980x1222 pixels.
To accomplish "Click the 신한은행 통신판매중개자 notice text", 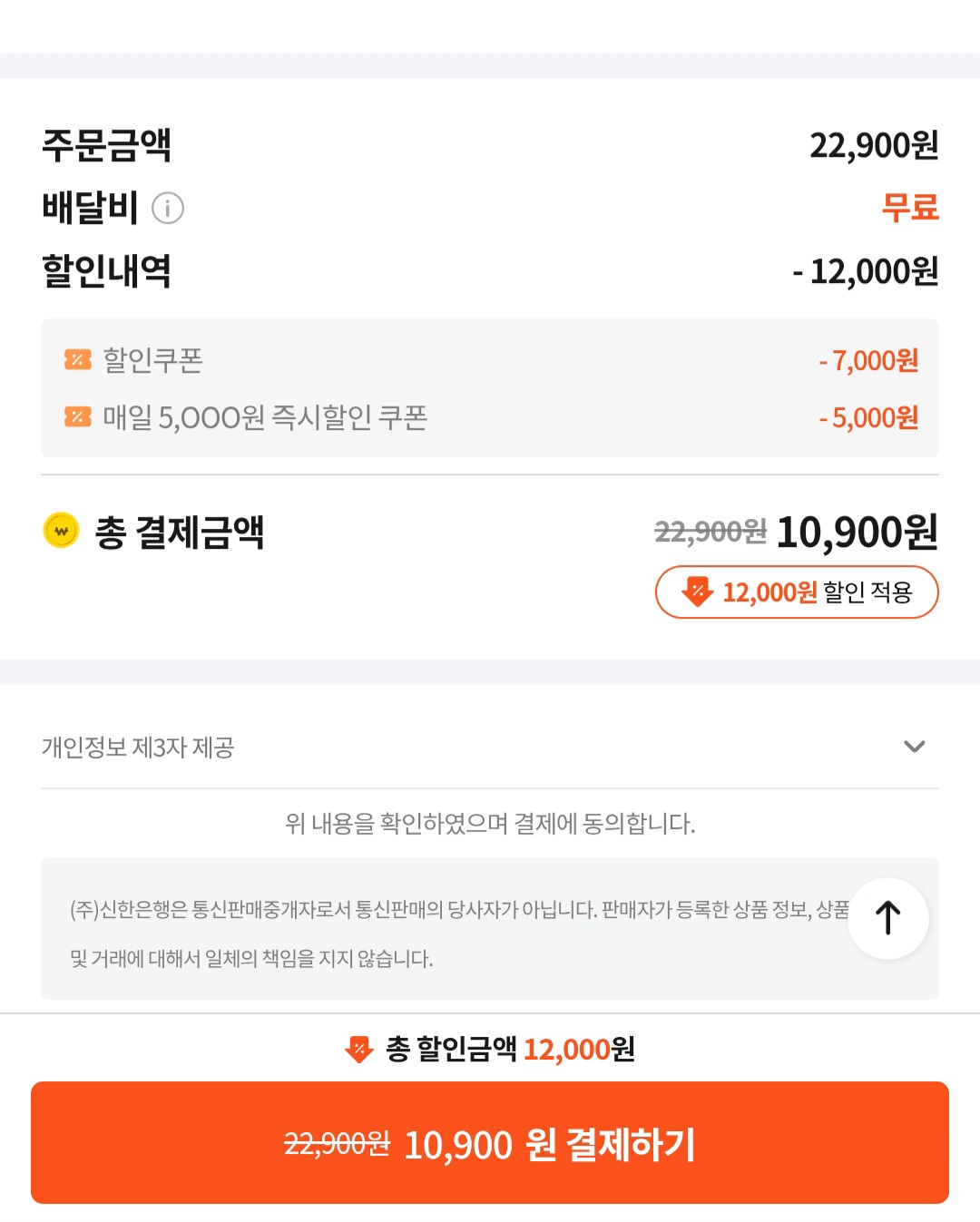I will coord(454,933).
